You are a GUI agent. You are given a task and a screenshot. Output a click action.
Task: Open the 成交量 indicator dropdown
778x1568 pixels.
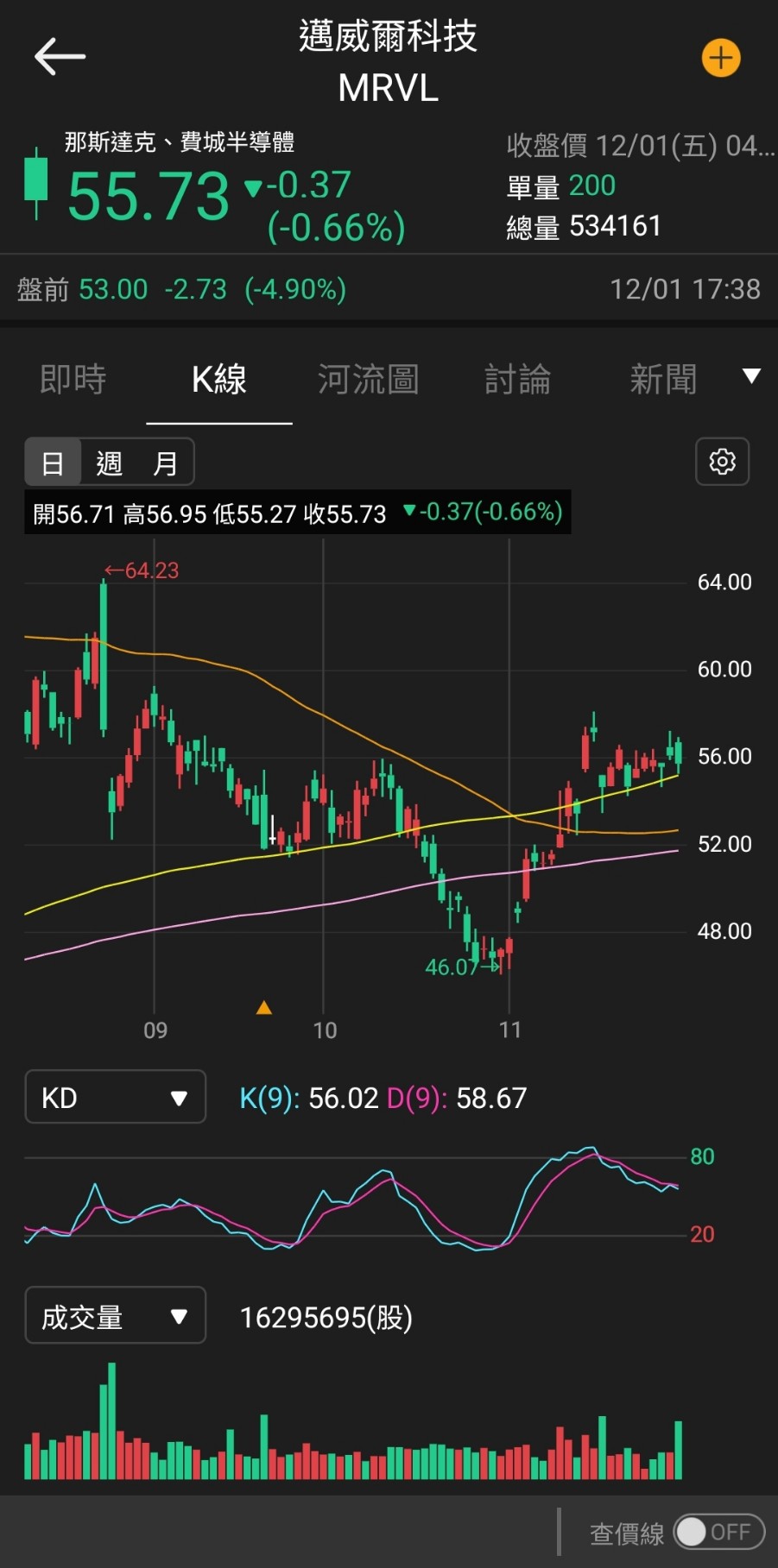pos(116,1316)
